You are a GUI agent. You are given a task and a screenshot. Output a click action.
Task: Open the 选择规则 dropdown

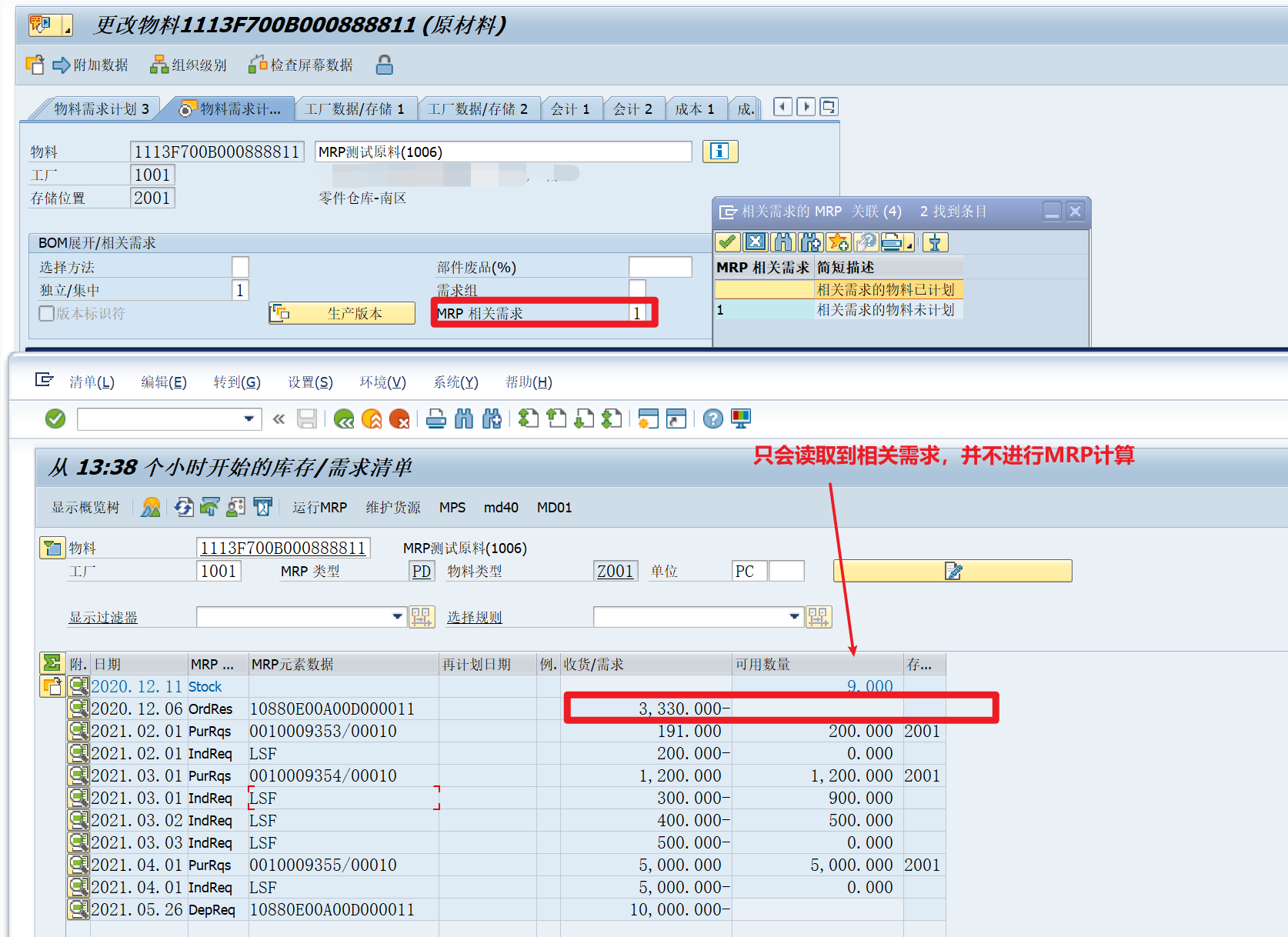(x=793, y=616)
